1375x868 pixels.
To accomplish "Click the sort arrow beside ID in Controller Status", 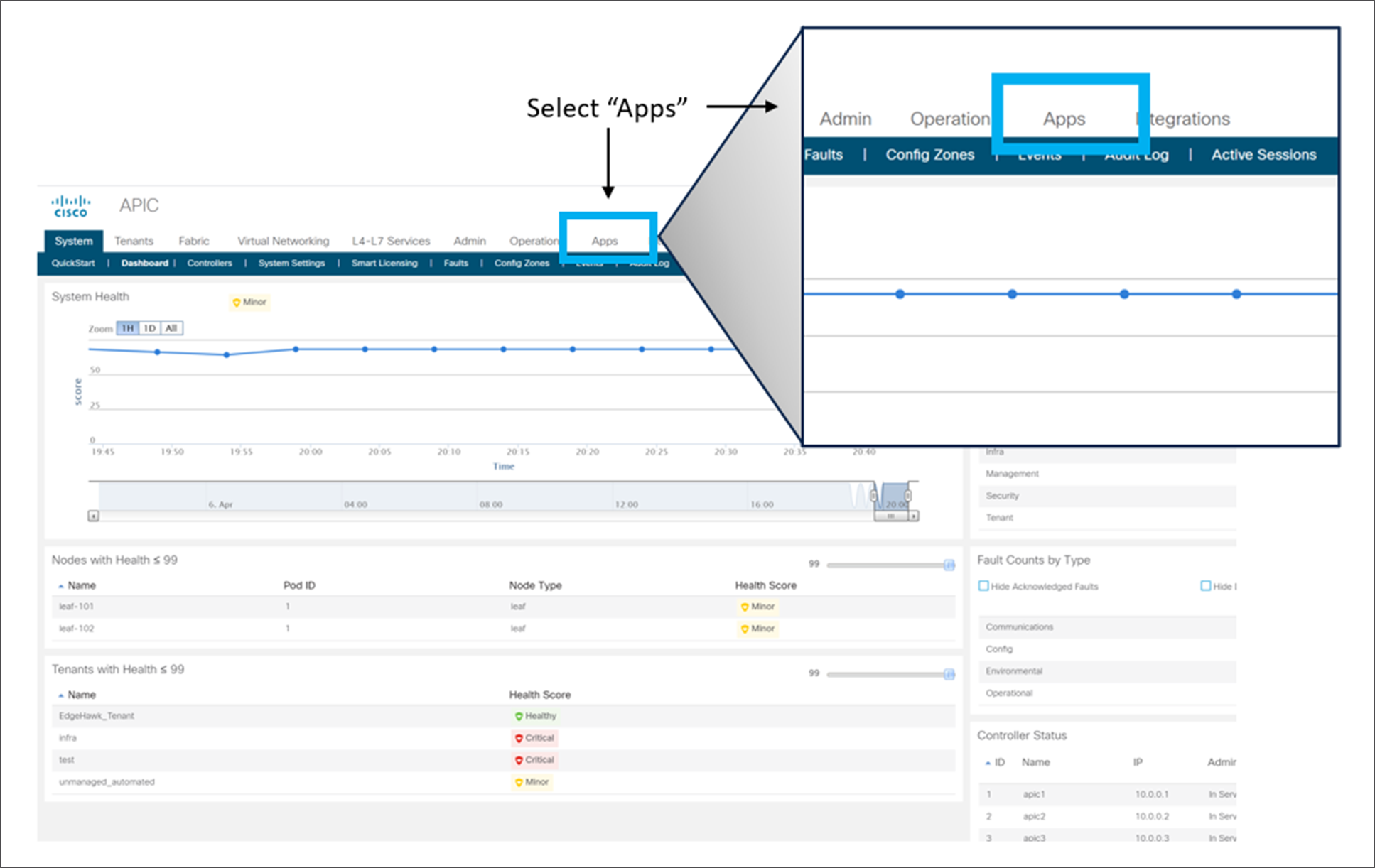I will tap(988, 764).
